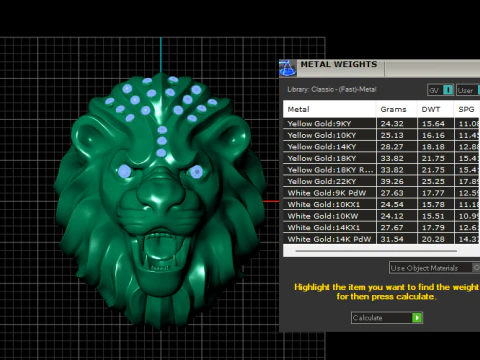Click the METAL WEIGHTS panel title
The height and width of the screenshot is (360, 480).
[339, 64]
